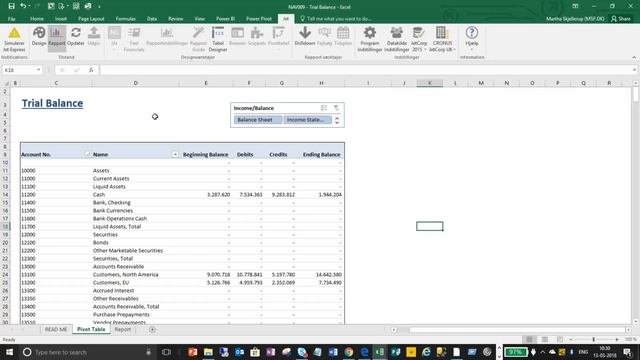Click the account name at top right
Image resolution: width=640 pixels, height=360 pixels.
(x=575, y=19)
